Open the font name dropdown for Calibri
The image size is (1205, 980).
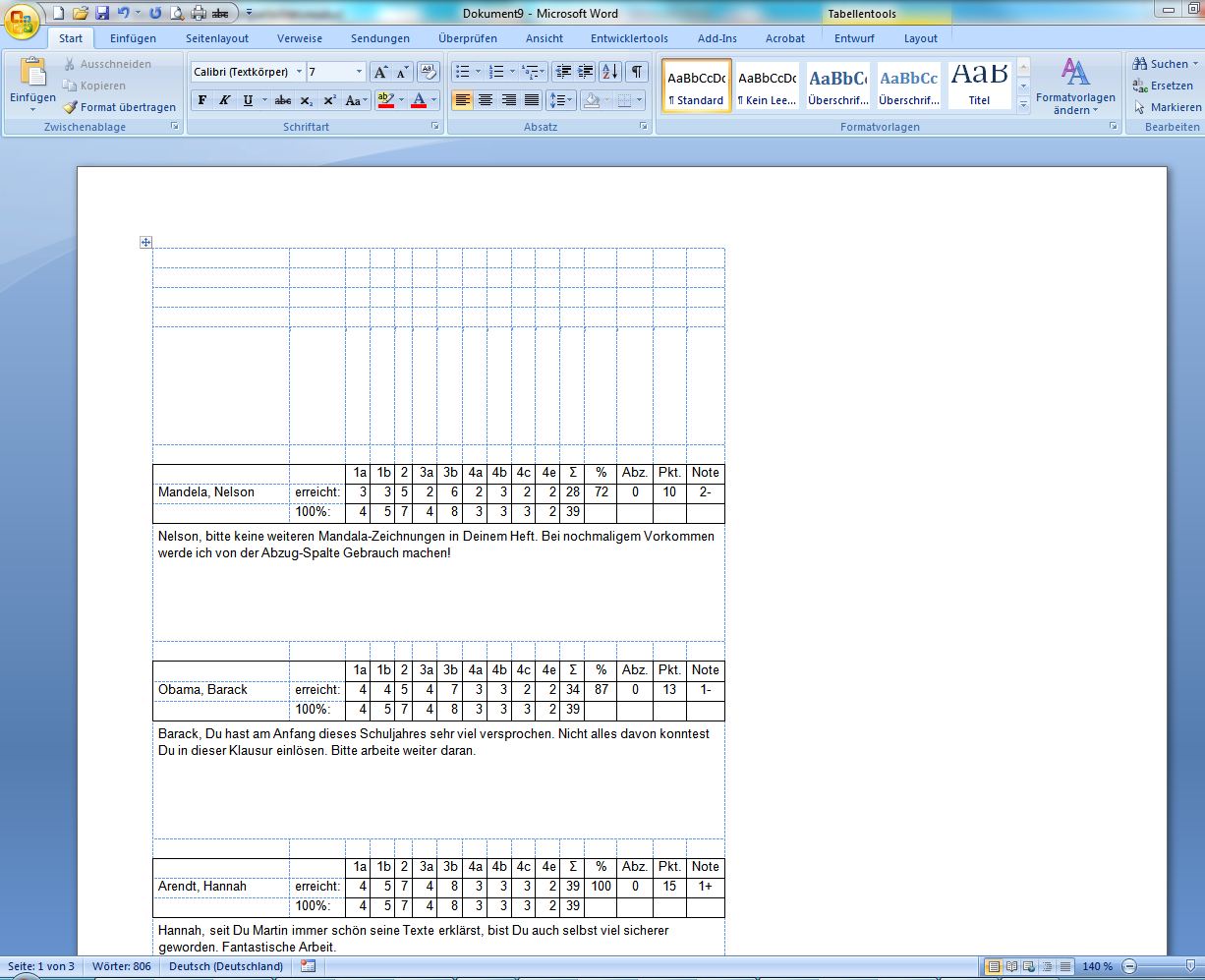tap(299, 72)
